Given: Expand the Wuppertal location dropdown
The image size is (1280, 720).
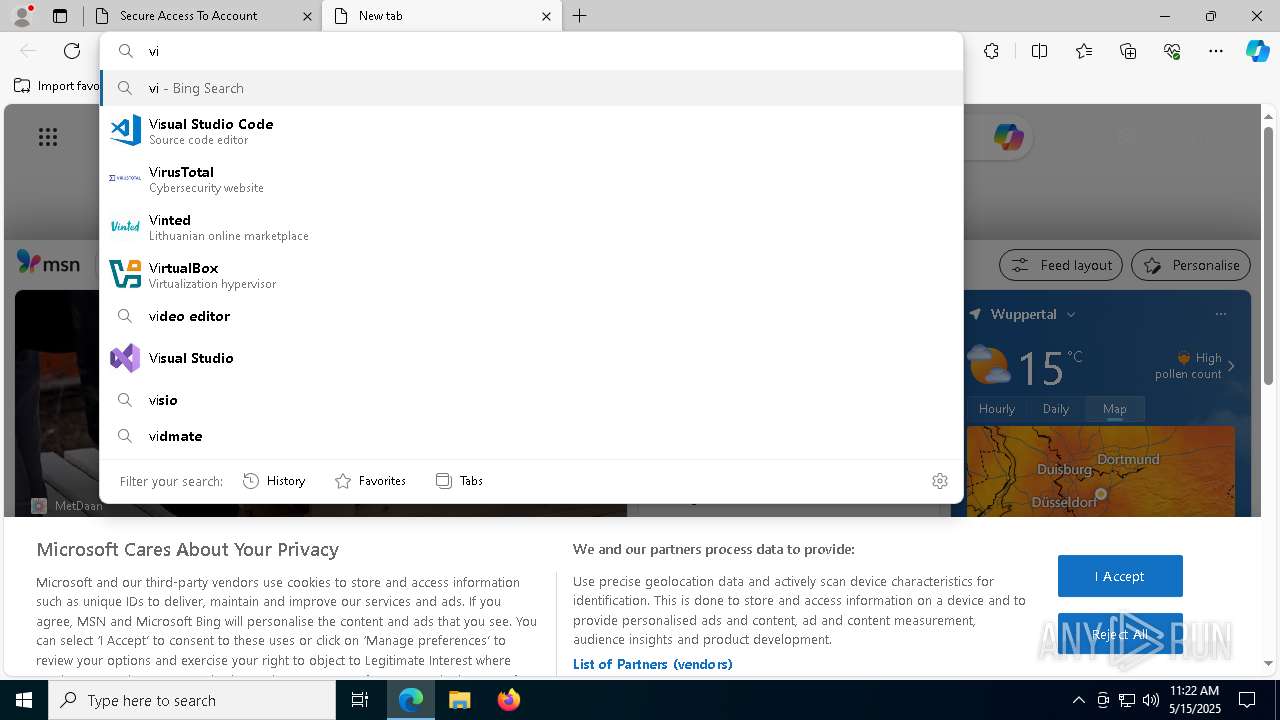Looking at the screenshot, I should [1070, 314].
